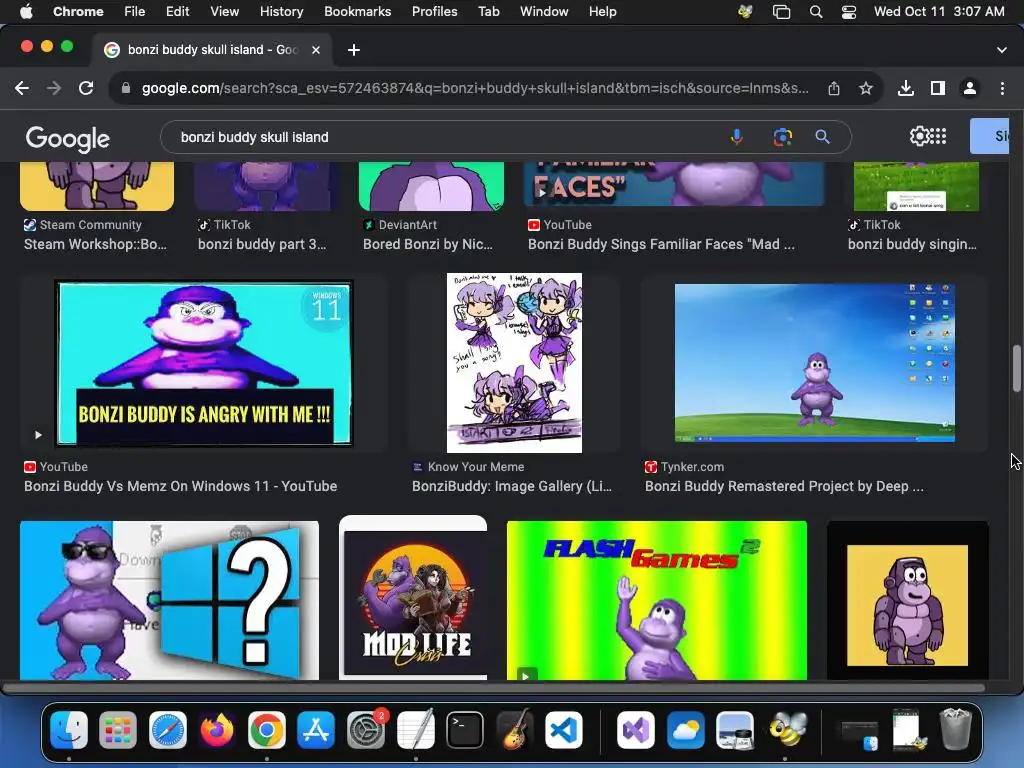This screenshot has height=768, width=1024.
Task: Open the App Store from the Dock
Action: [x=316, y=729]
